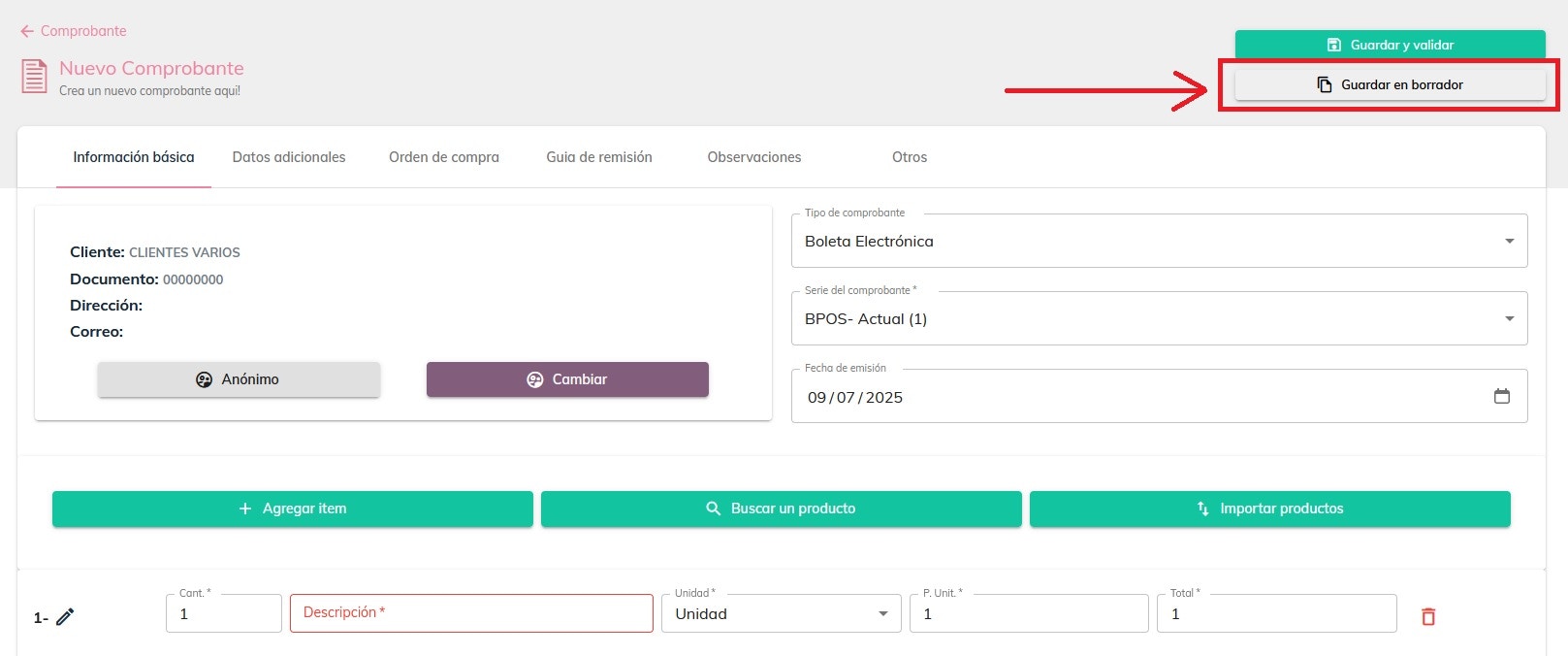Viewport: 1568px width, 656px height.
Task: Switch to the Otros tab
Action: [910, 157]
